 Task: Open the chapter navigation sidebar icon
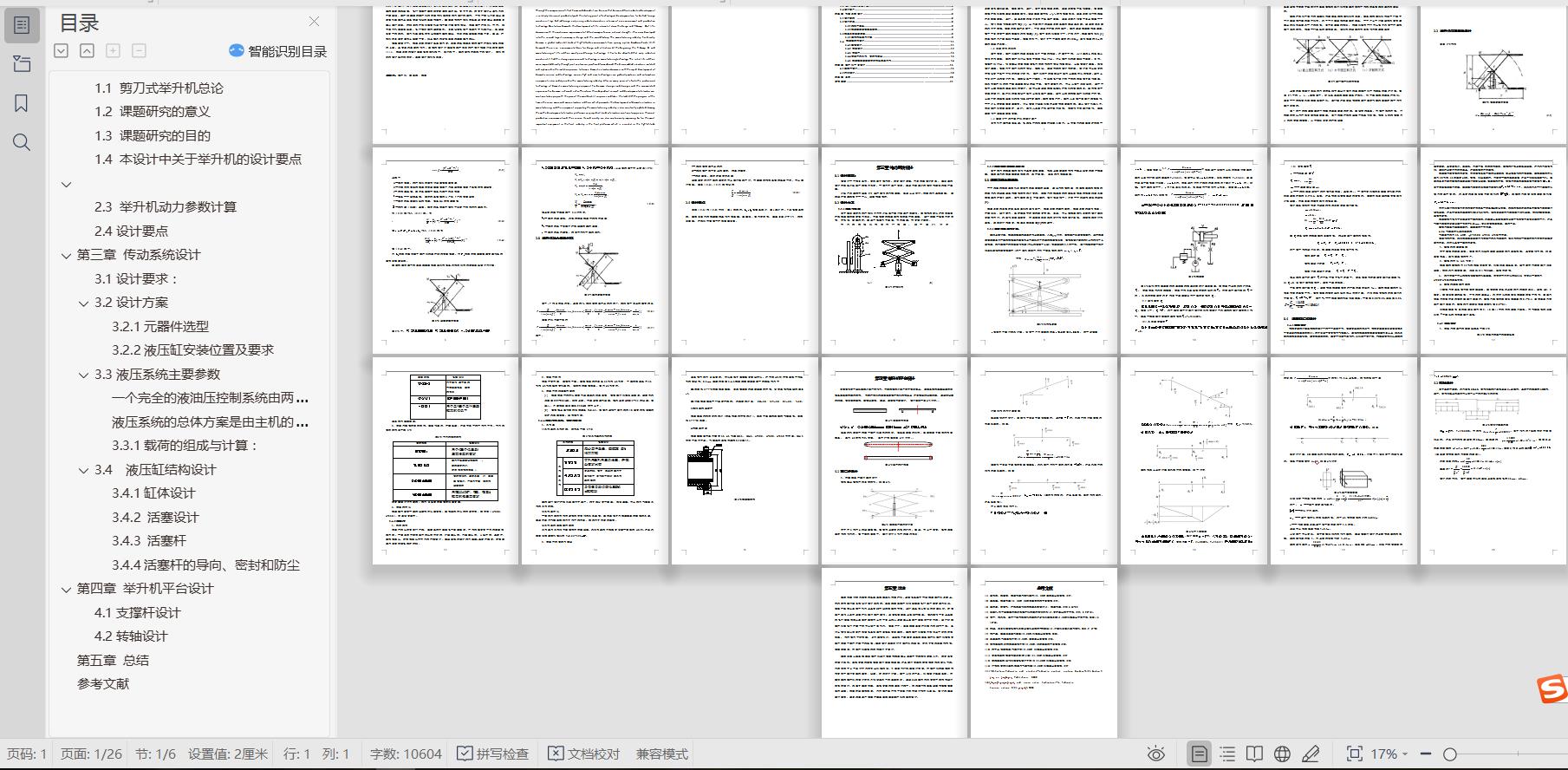tap(22, 64)
